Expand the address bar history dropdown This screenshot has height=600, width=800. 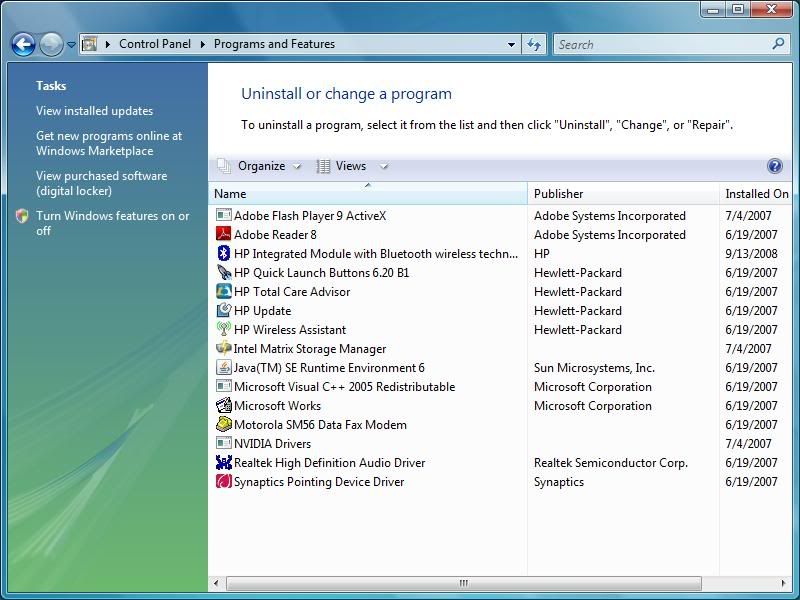[x=511, y=44]
